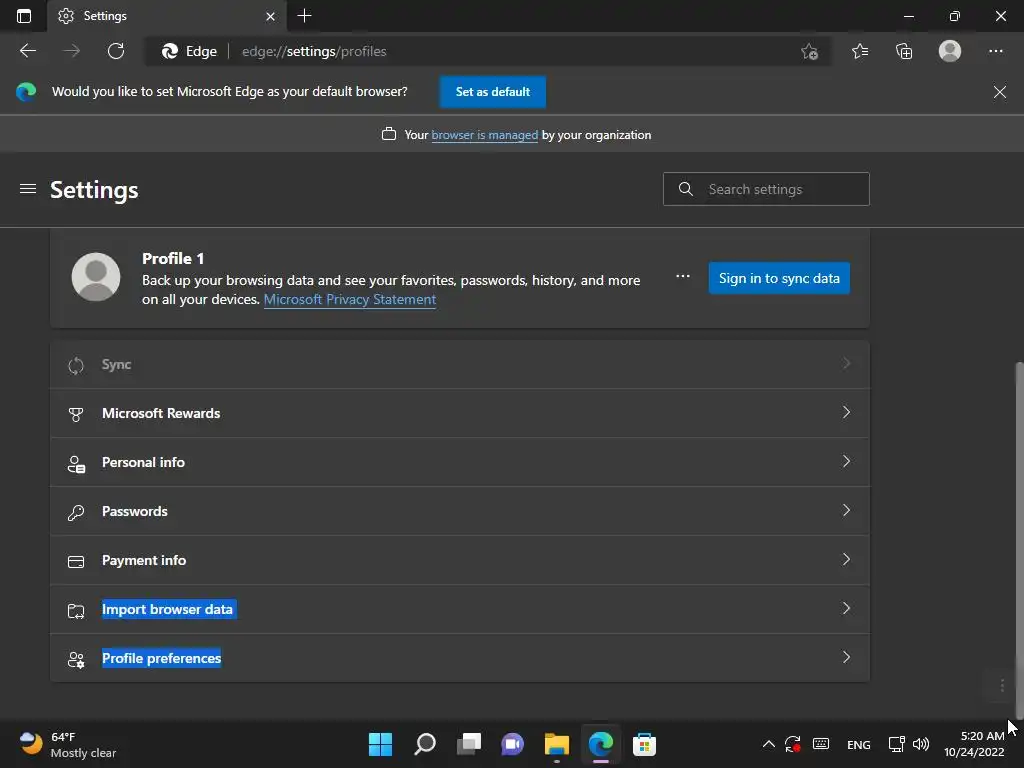Show hidden system tray icons
1024x768 pixels.
(x=769, y=744)
